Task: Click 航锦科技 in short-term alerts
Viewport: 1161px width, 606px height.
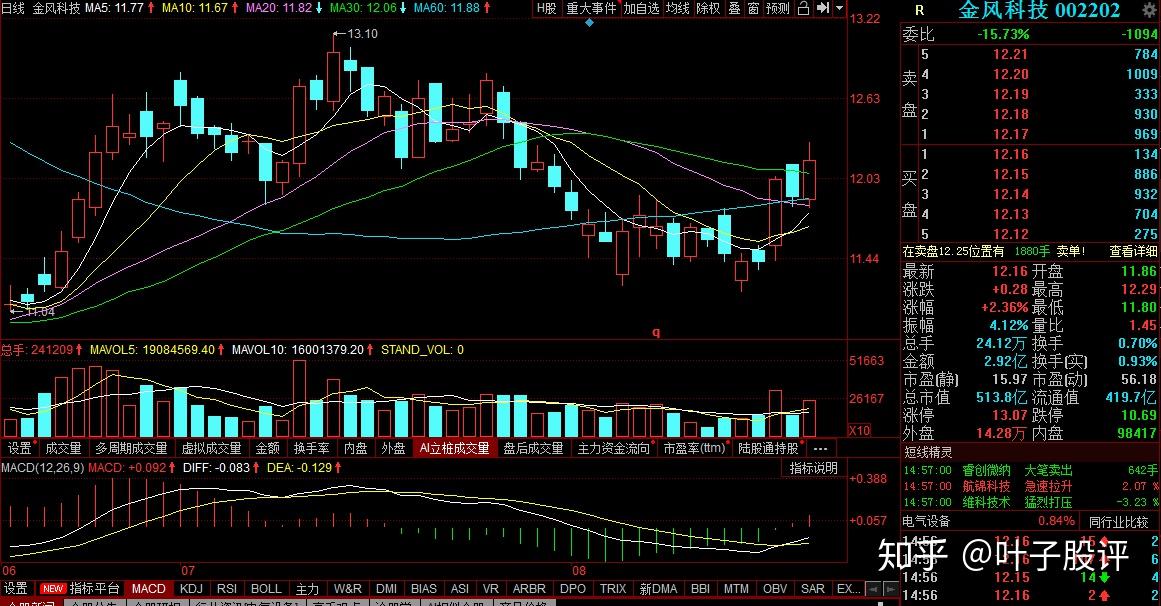Action: pyautogui.click(x=986, y=486)
